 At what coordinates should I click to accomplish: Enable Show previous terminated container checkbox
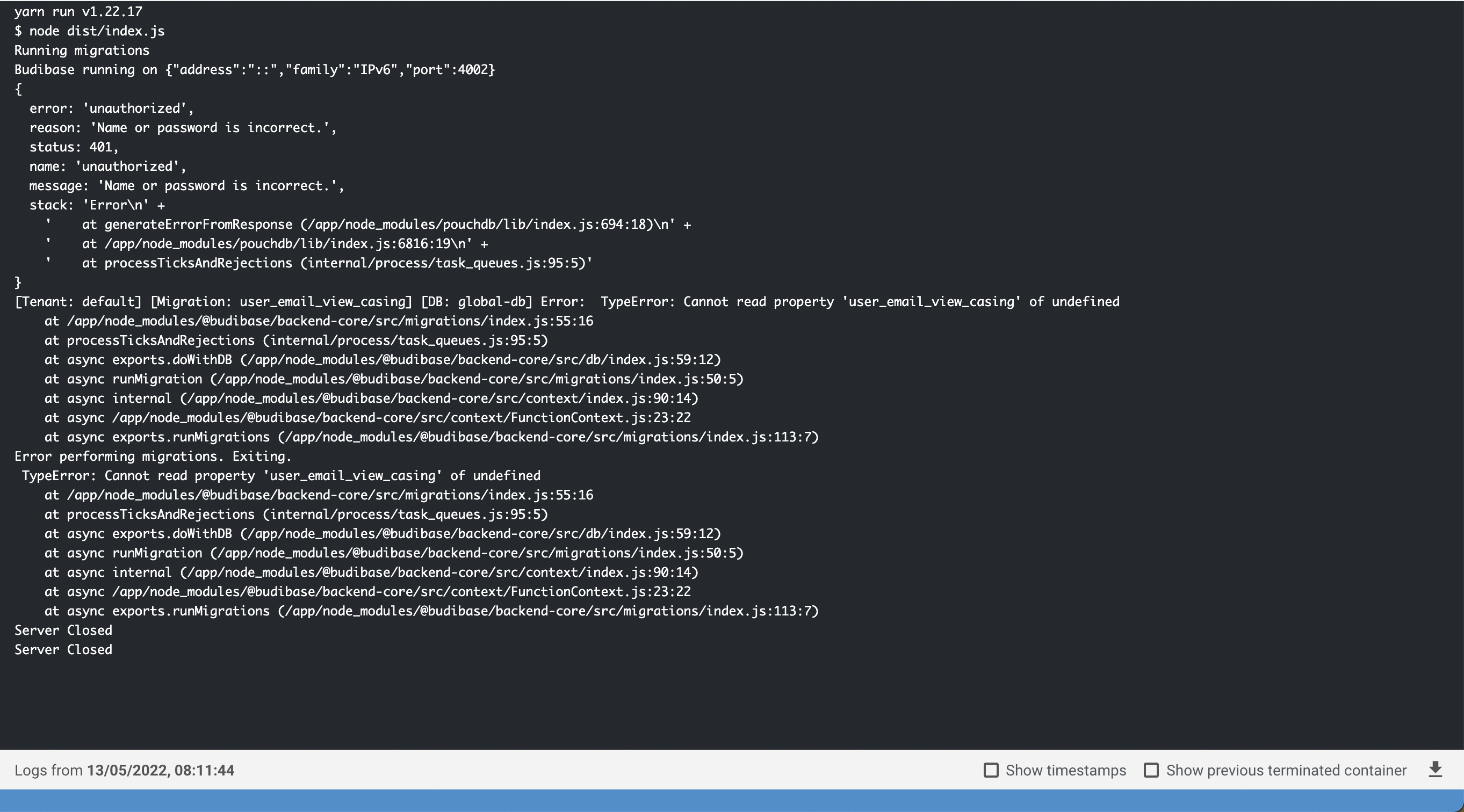[1151, 770]
